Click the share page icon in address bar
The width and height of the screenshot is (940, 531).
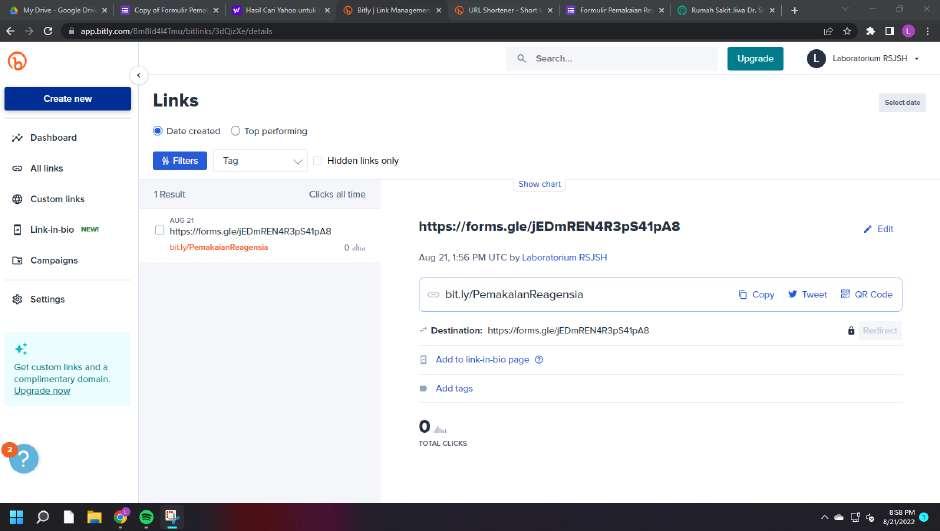tap(828, 31)
